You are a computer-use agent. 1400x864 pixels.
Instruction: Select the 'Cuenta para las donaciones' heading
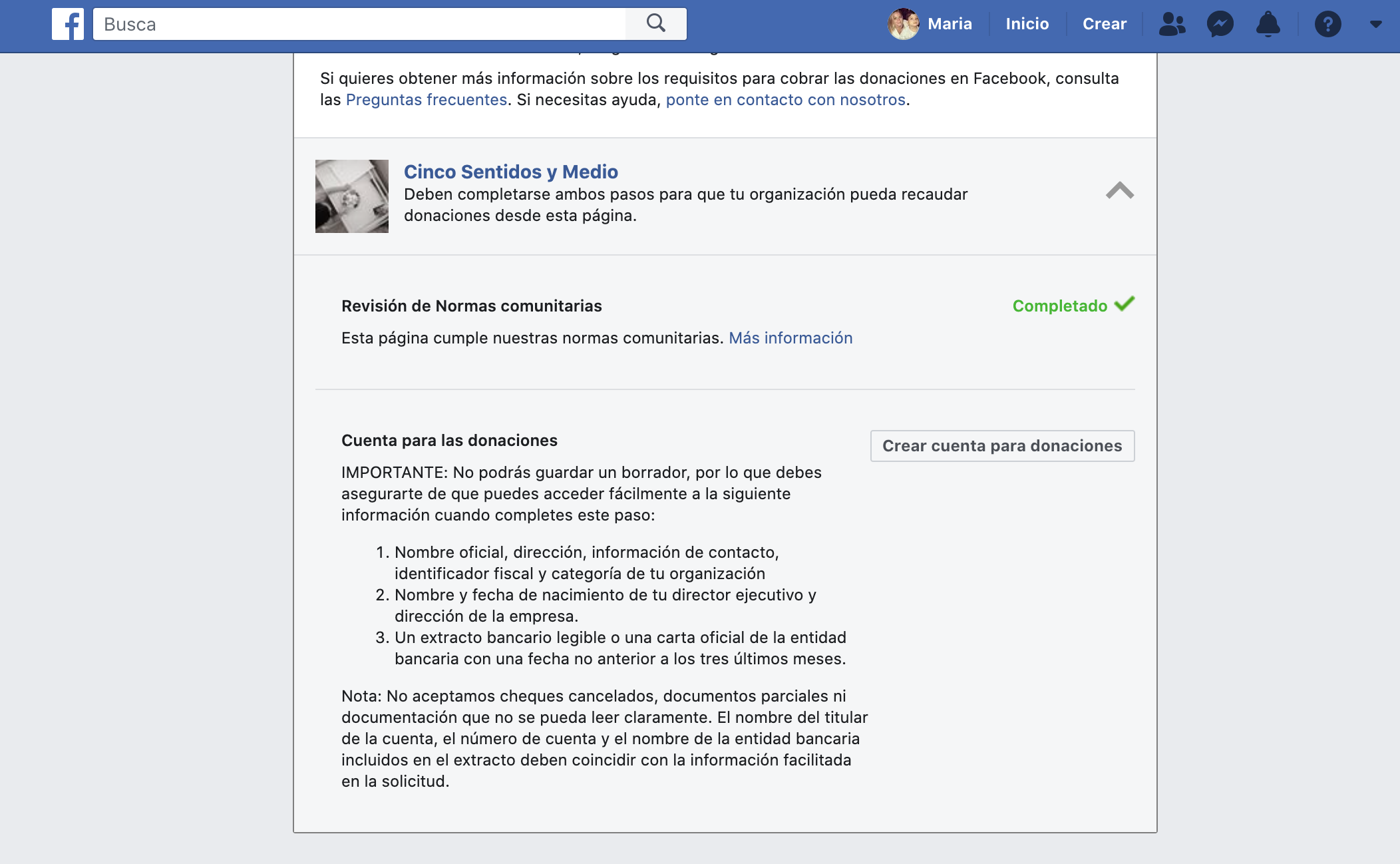pos(449,441)
